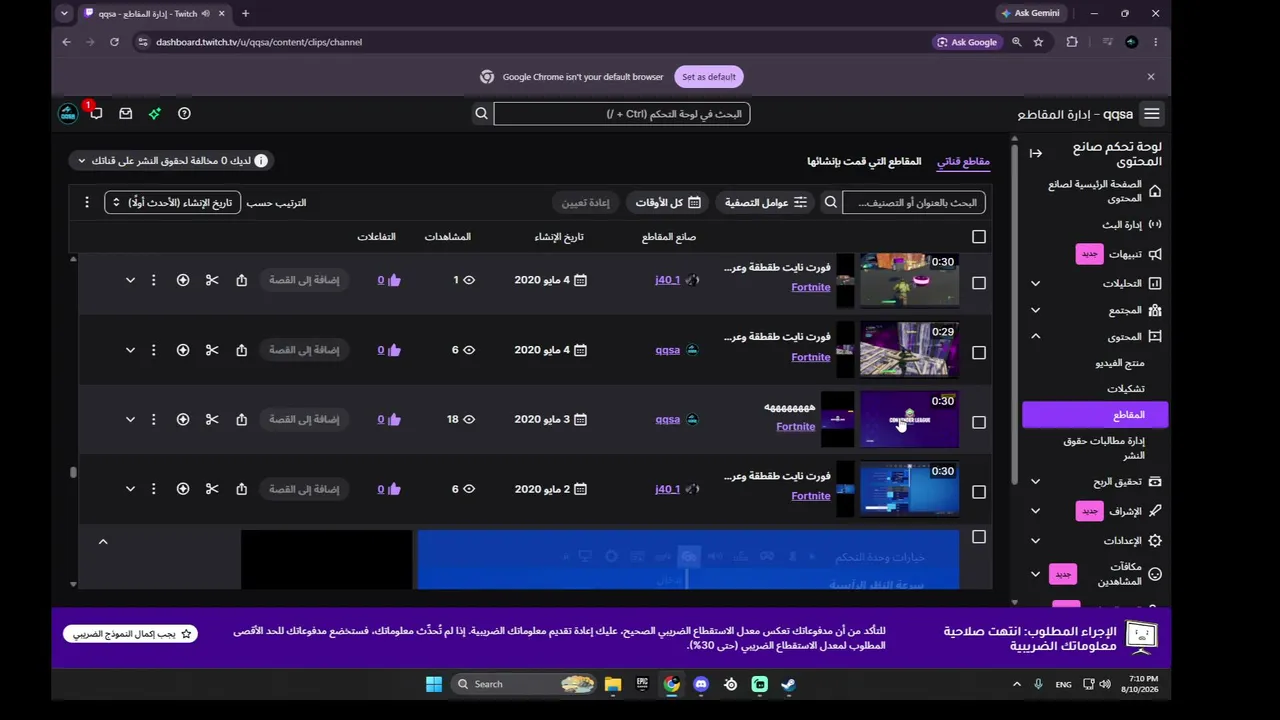Expand the التحليلات (Analytics) sidebar section

[x=1036, y=284]
